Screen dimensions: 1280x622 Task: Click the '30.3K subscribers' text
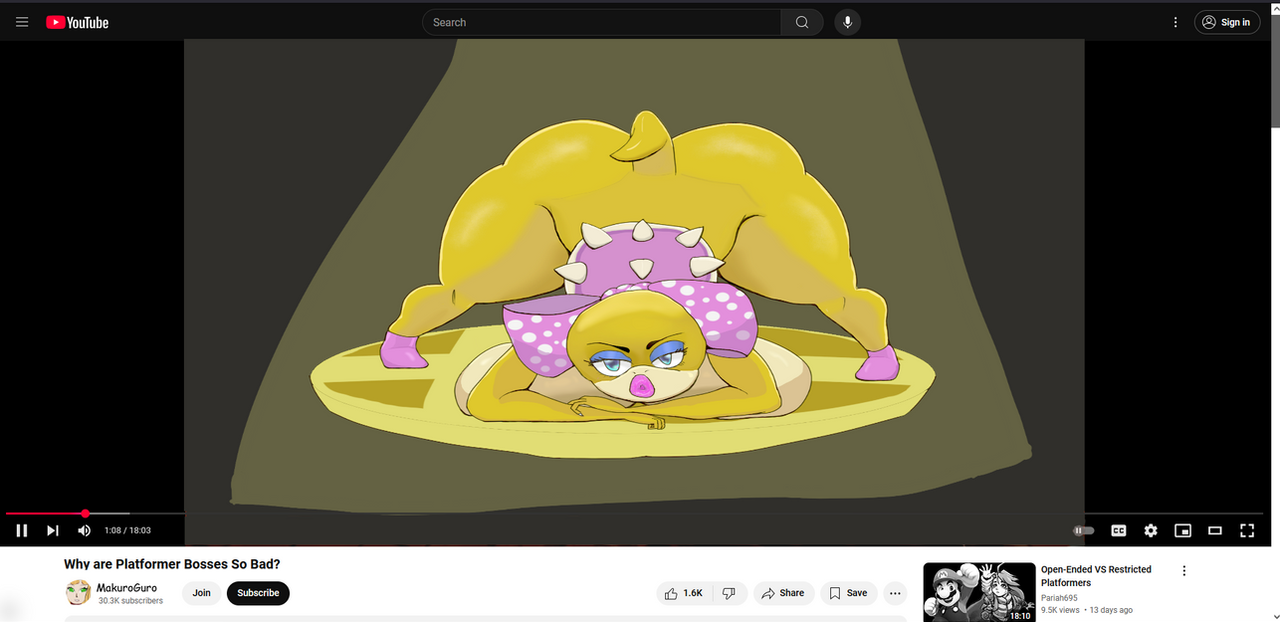(131, 601)
